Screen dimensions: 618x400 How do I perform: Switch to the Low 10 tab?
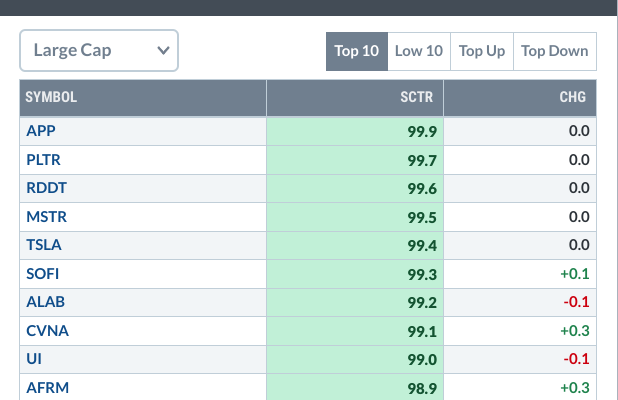click(x=419, y=51)
